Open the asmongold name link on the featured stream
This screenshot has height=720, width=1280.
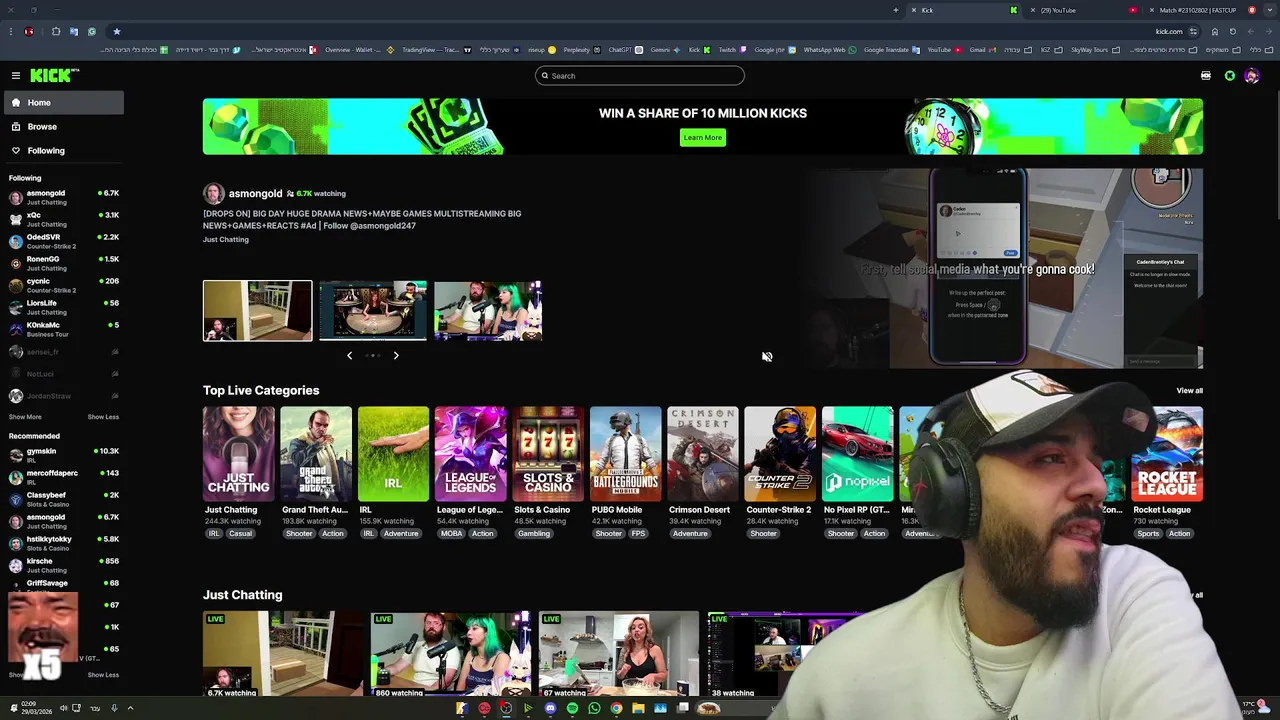(x=255, y=194)
